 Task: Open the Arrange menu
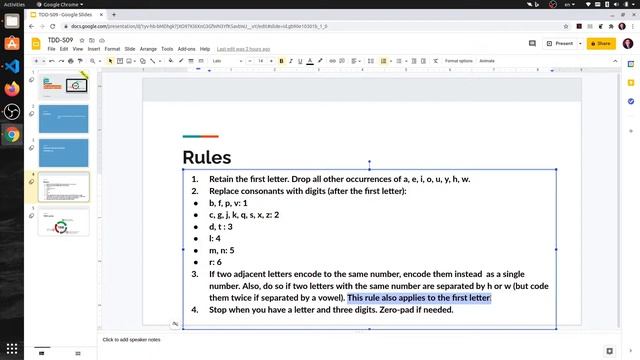(148, 49)
